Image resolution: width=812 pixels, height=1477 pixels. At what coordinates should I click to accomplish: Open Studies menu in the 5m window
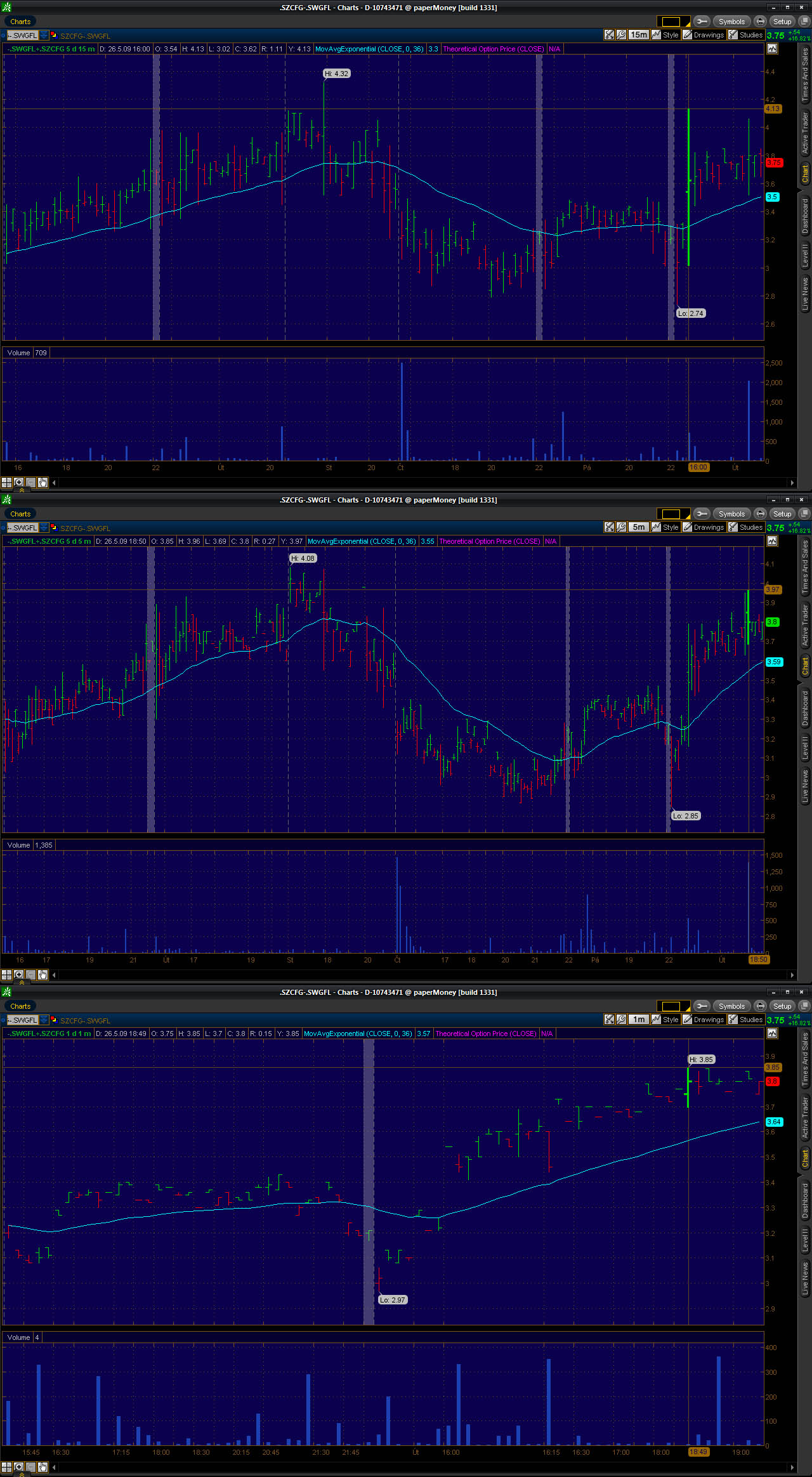tap(746, 527)
